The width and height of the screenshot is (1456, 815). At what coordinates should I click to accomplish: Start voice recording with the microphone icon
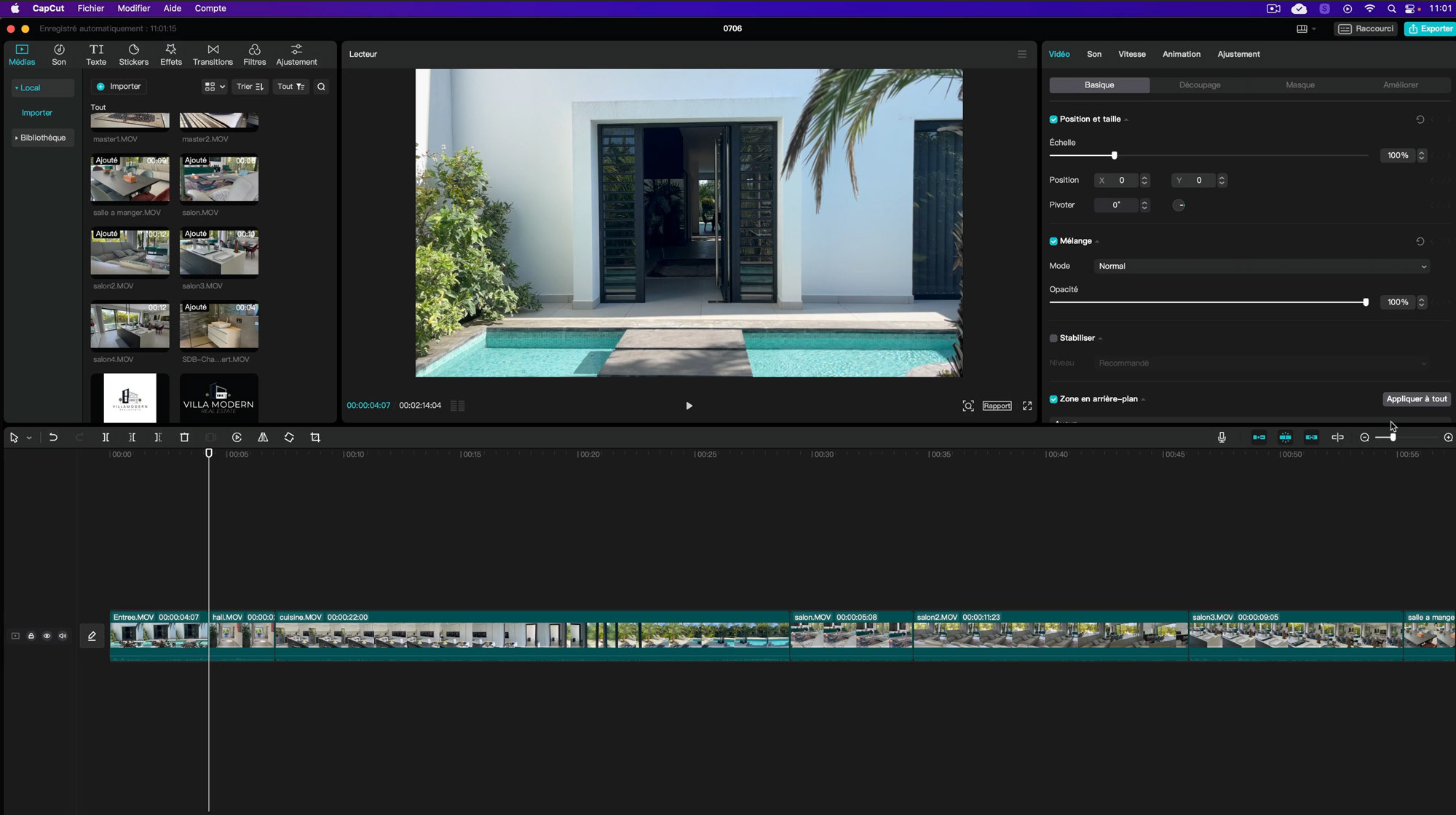click(1222, 437)
